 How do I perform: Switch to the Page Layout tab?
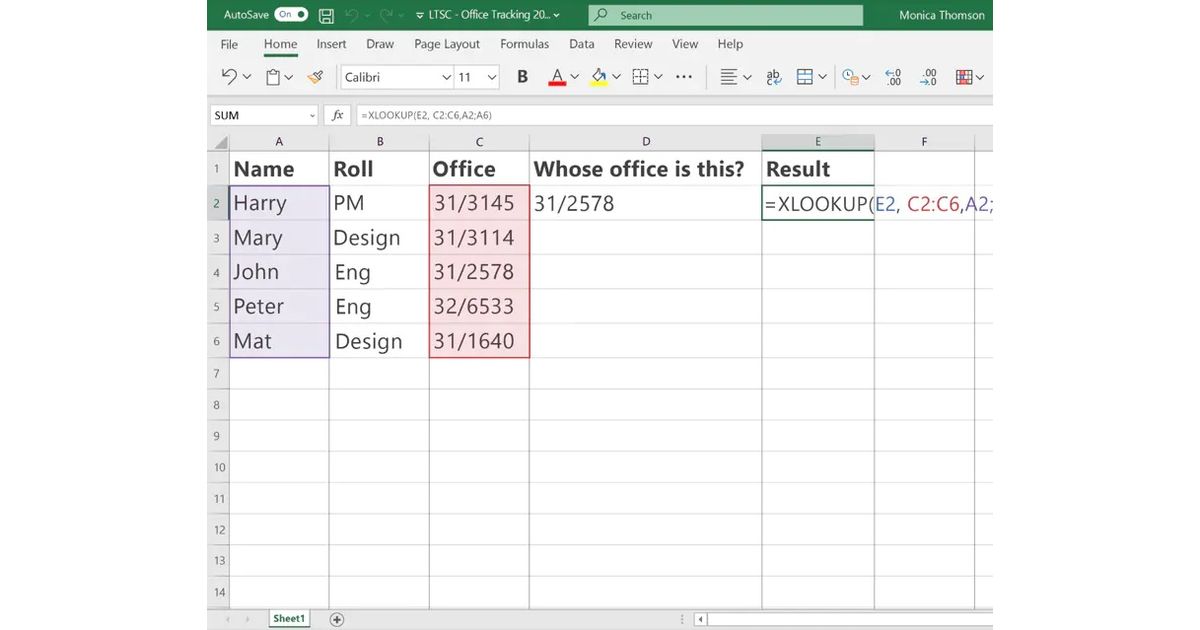[x=447, y=44]
